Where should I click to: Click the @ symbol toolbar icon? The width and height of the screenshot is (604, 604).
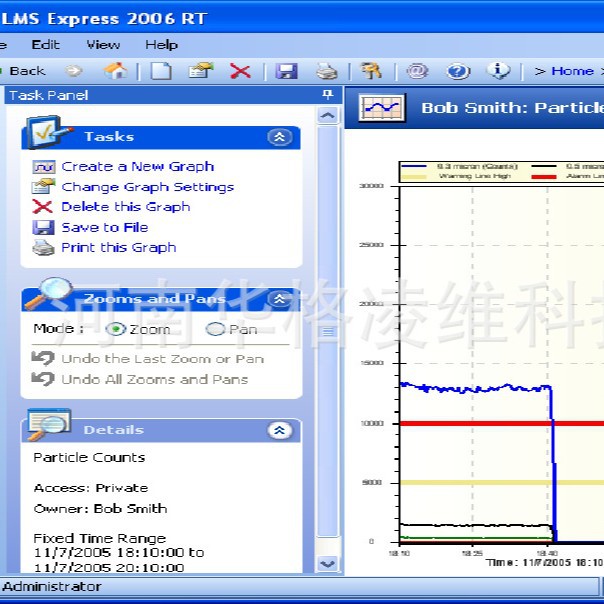pyautogui.click(x=417, y=71)
